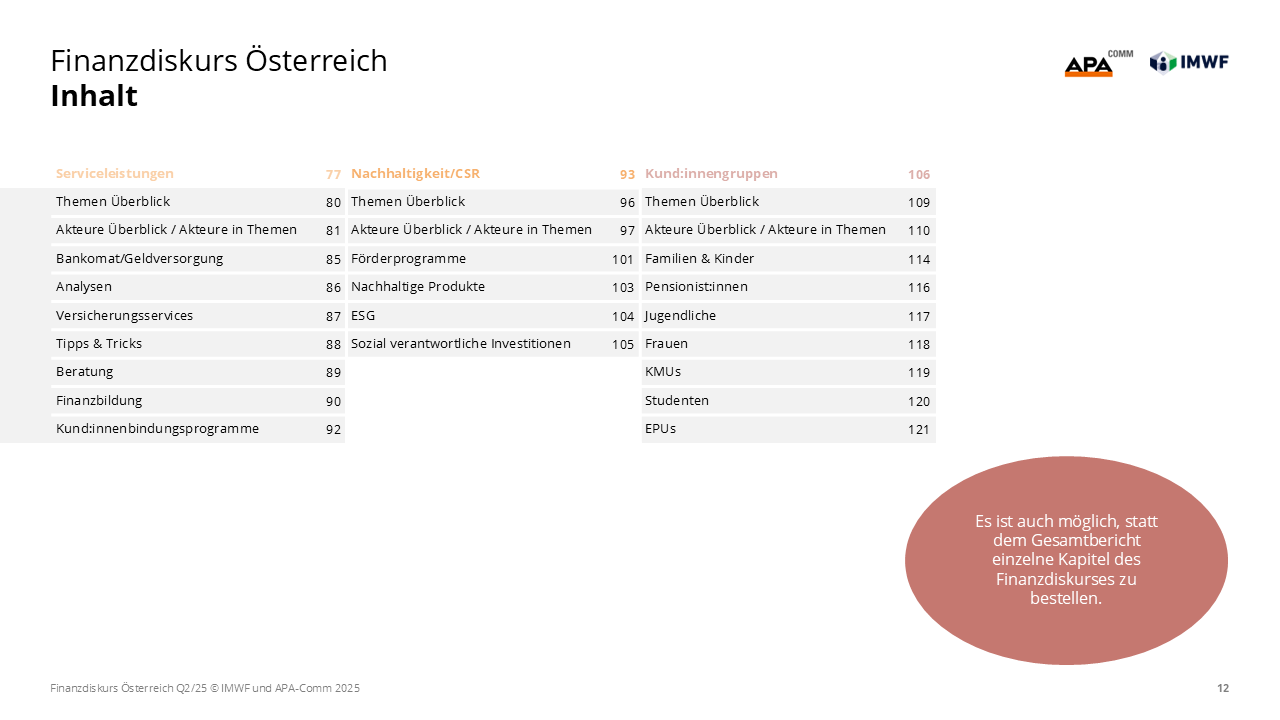Click the ESG entry
Viewport: 1280px width, 720px height.
coord(363,315)
